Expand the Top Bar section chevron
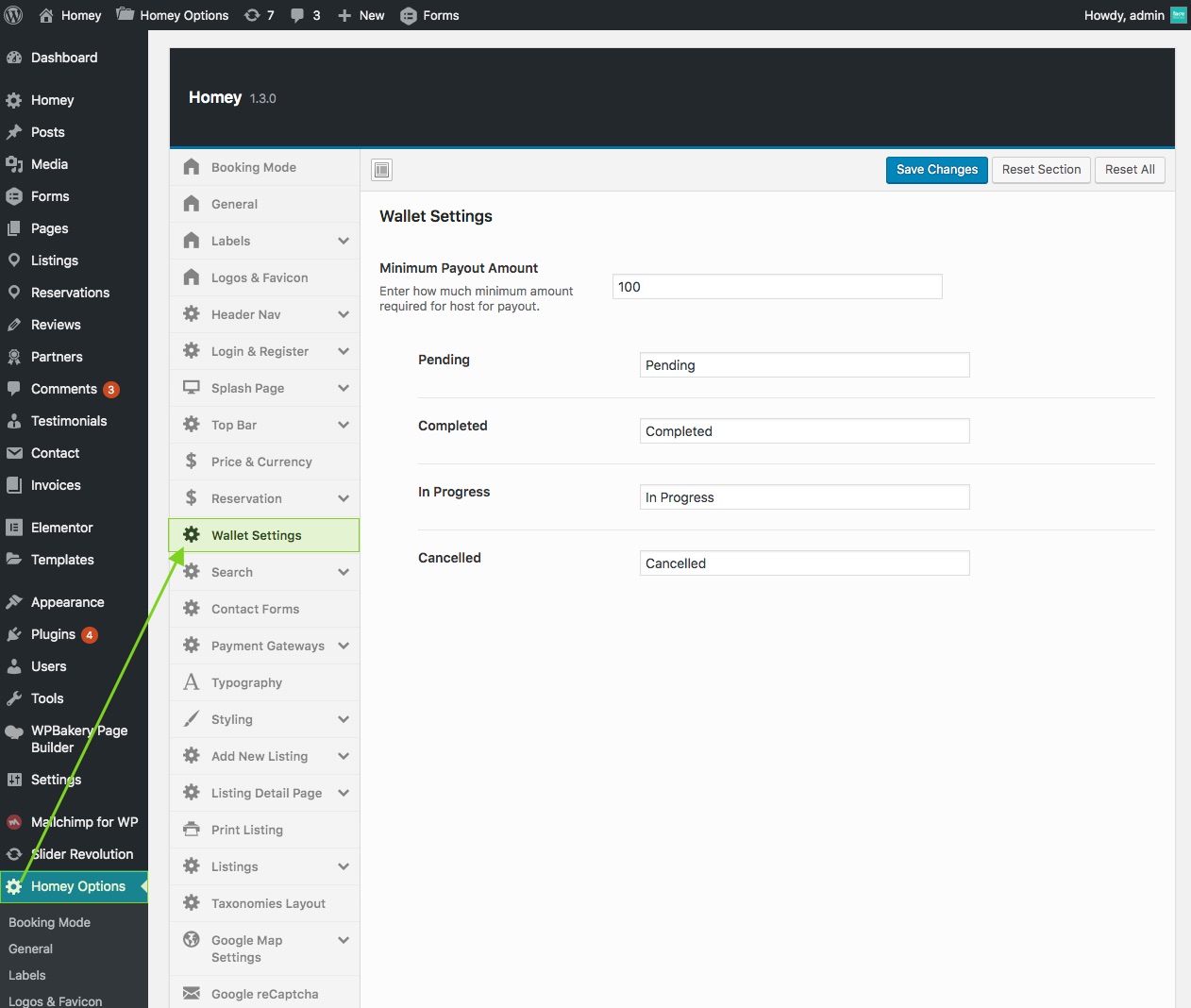The height and width of the screenshot is (1008, 1191). 344,425
